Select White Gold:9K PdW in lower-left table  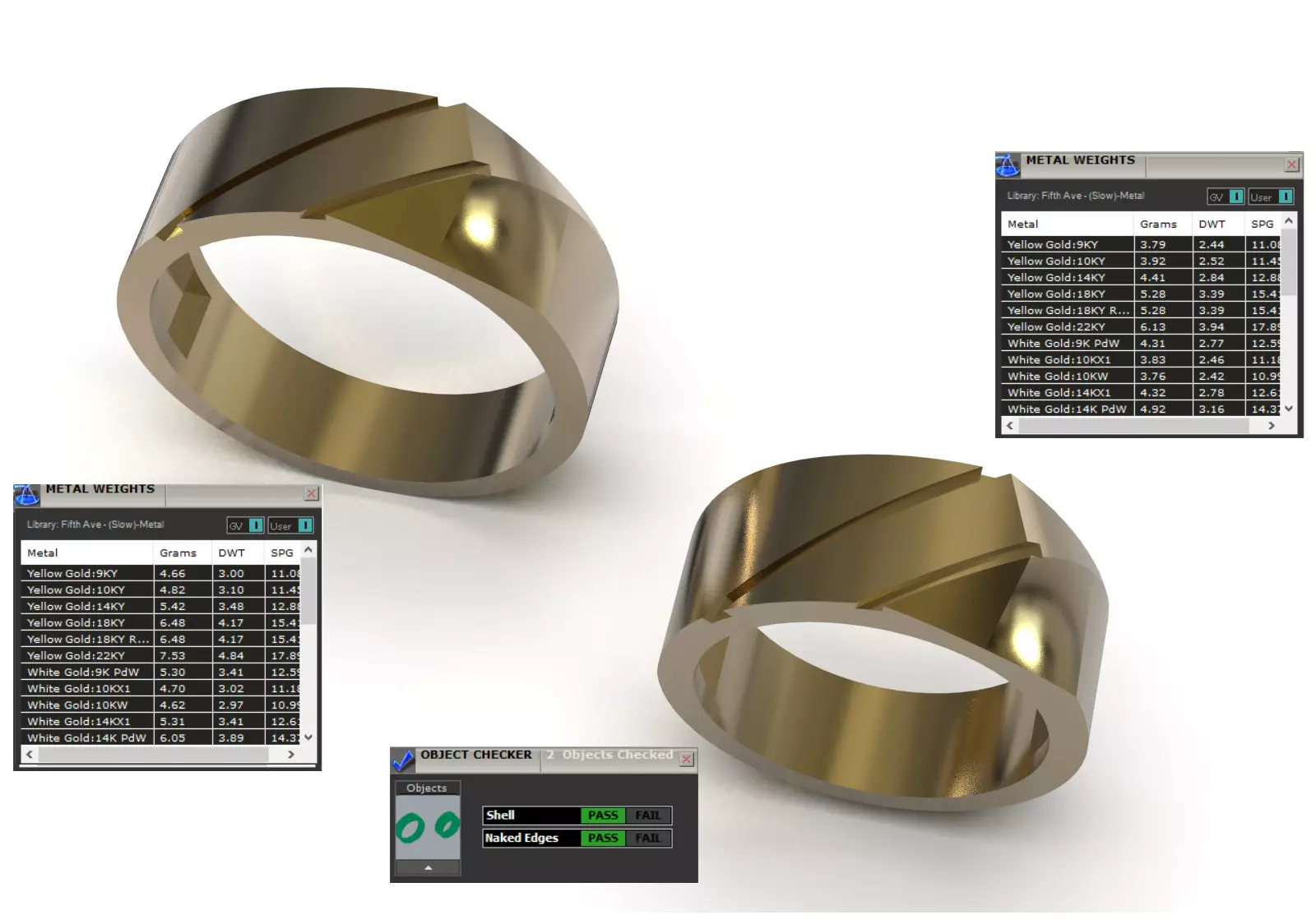[x=160, y=672]
